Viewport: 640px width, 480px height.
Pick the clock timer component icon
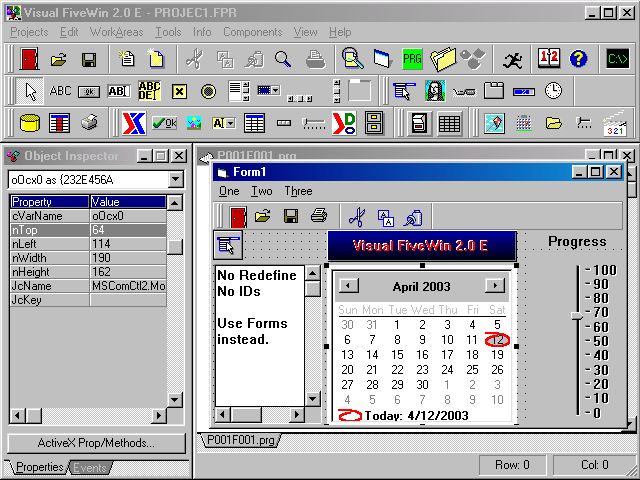553,91
